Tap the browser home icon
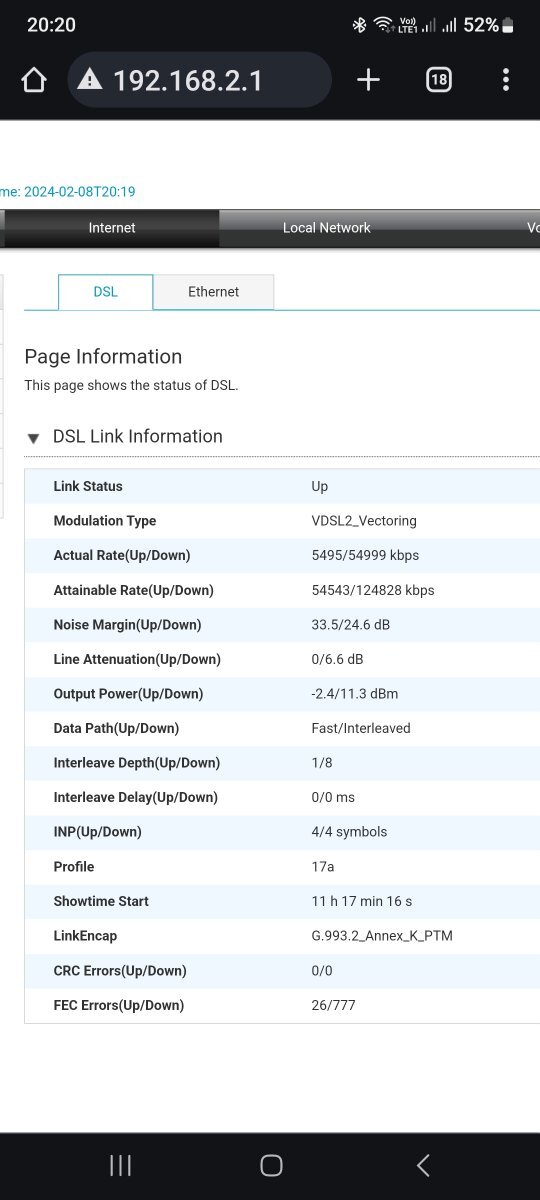Image resolution: width=540 pixels, height=1200 pixels. pos(34,80)
